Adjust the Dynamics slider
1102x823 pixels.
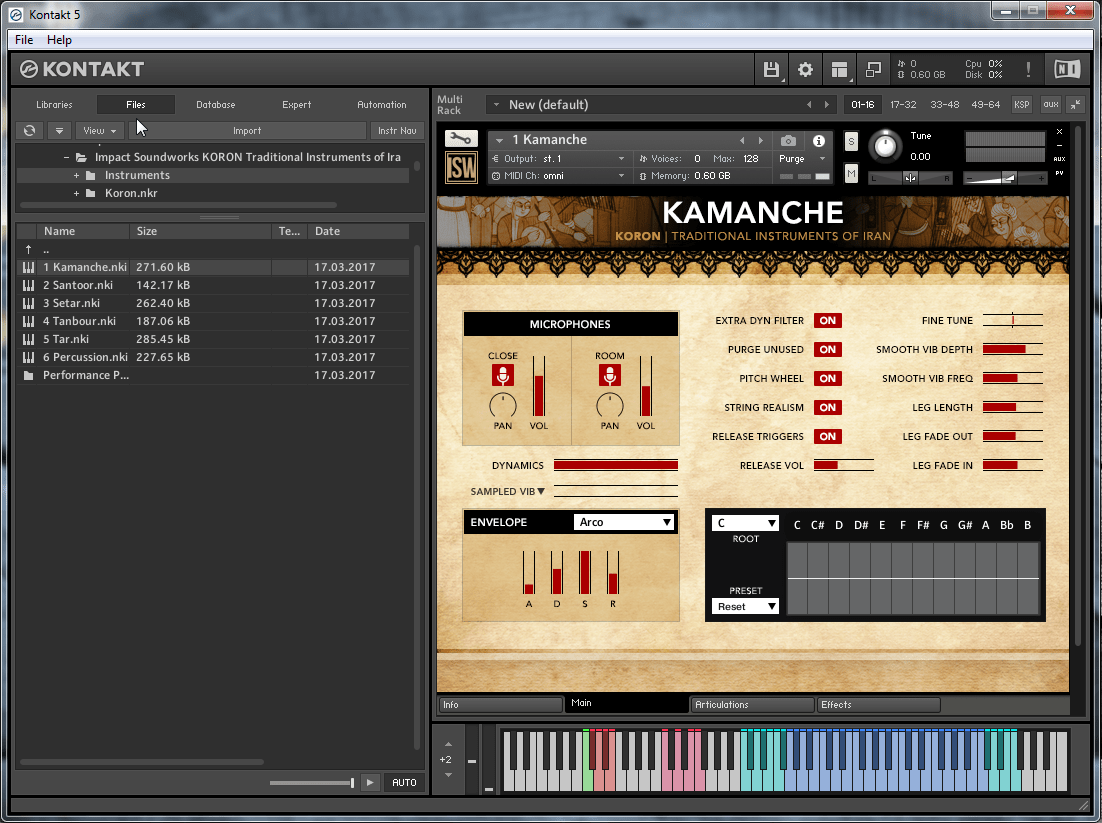tap(616, 465)
